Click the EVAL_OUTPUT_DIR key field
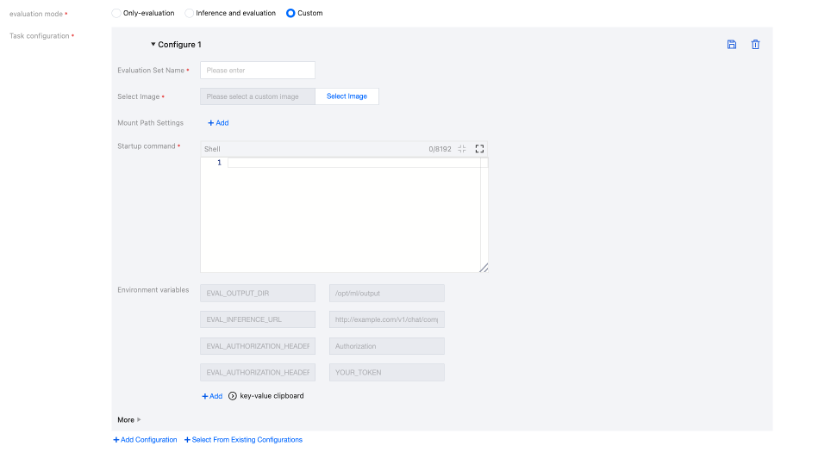Viewport: 832px width, 452px height. point(257,293)
